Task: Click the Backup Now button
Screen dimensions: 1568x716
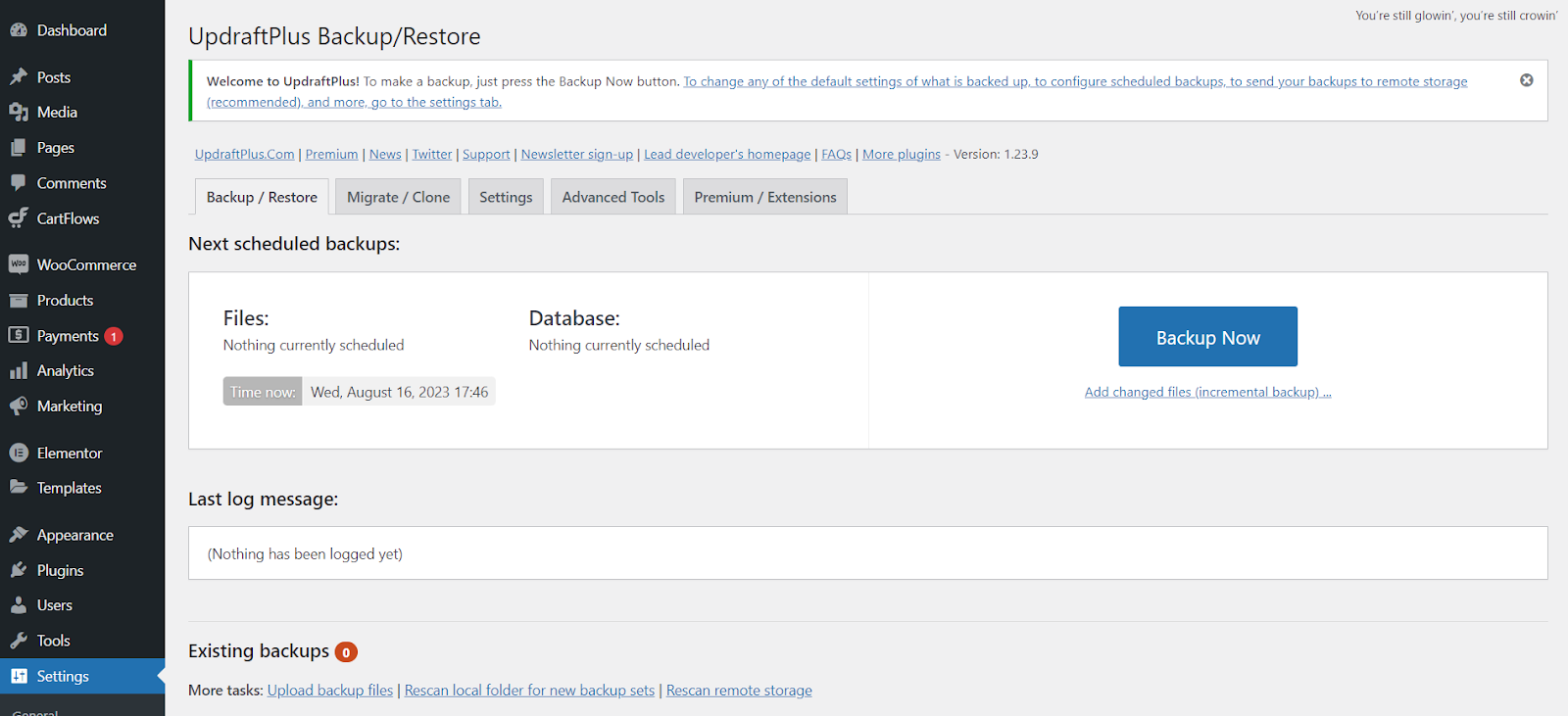Action: point(1207,337)
